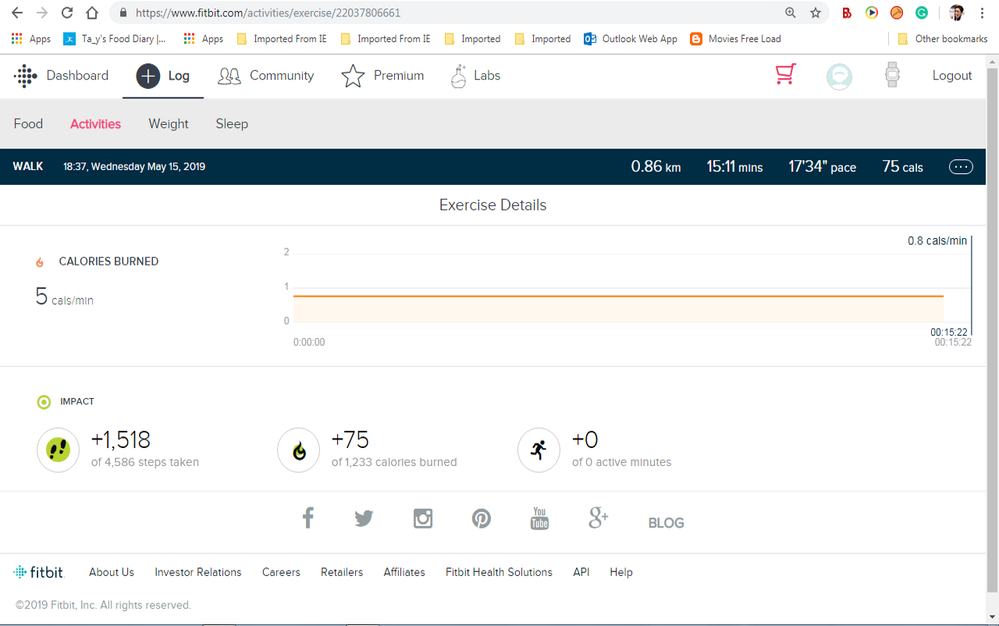
Task: Click the Chrome profile avatar picture
Action: coord(956,13)
